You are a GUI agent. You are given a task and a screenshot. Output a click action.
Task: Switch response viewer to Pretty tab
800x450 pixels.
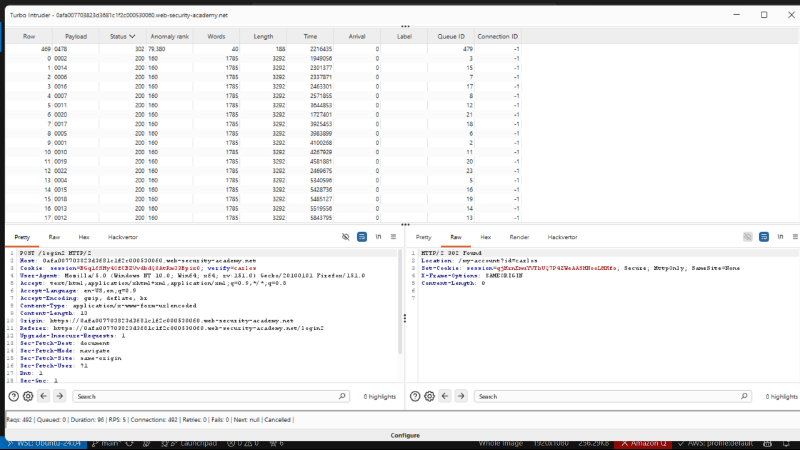(423, 237)
